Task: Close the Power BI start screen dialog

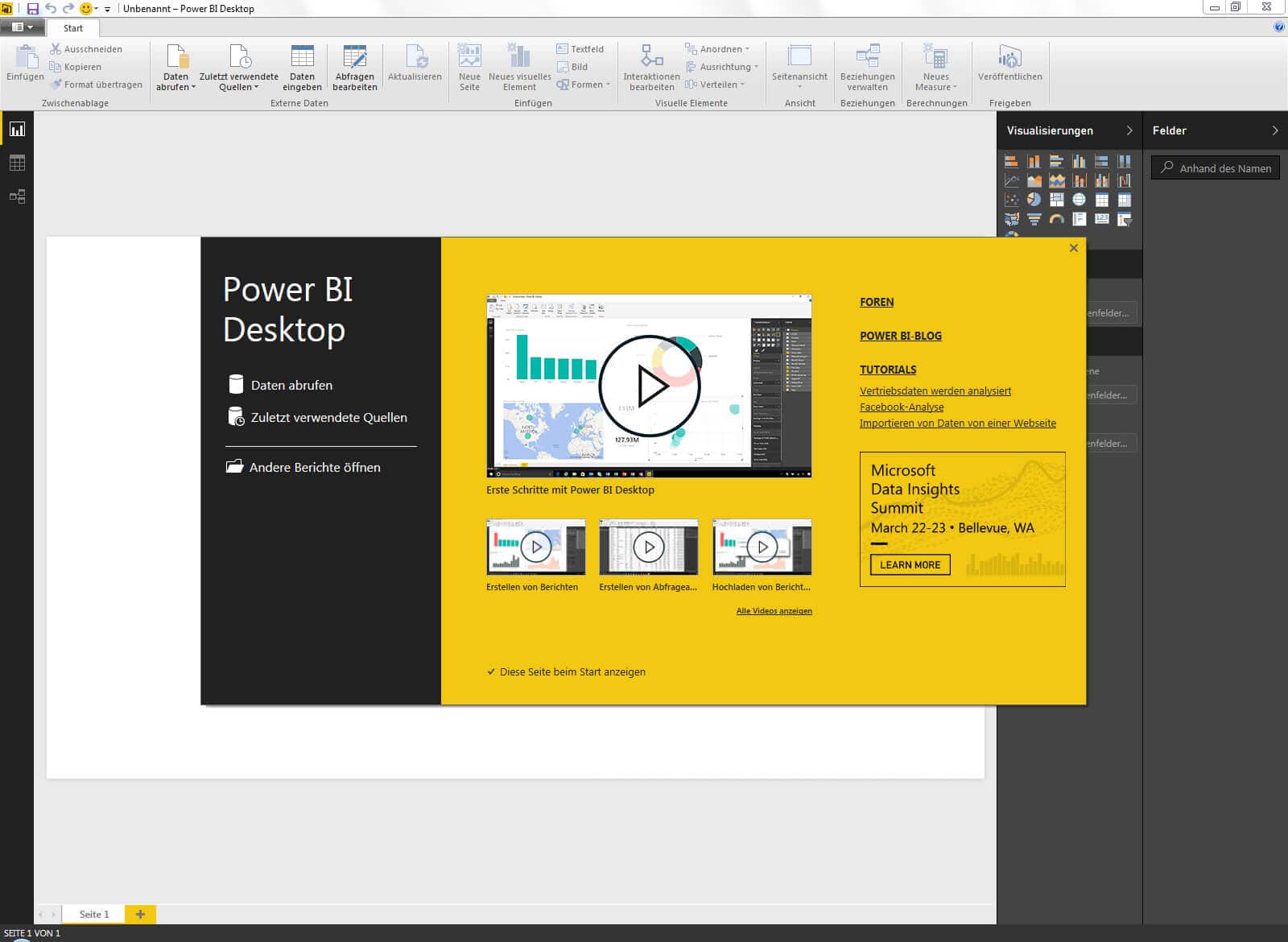Action: [1073, 248]
